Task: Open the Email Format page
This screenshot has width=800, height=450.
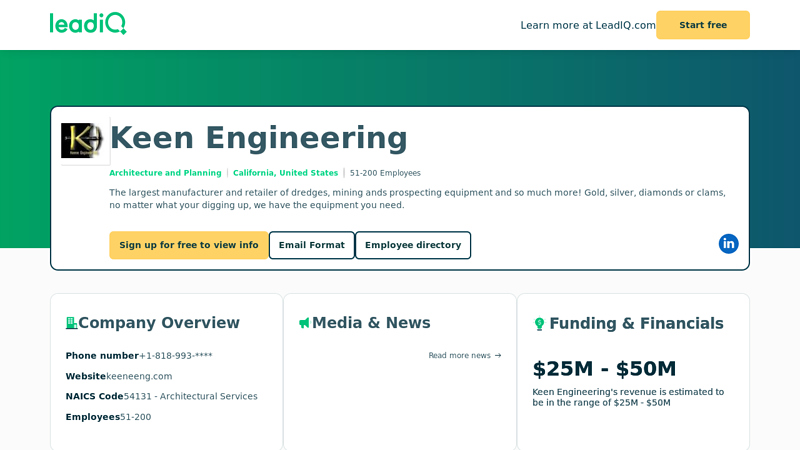Action: (312, 245)
